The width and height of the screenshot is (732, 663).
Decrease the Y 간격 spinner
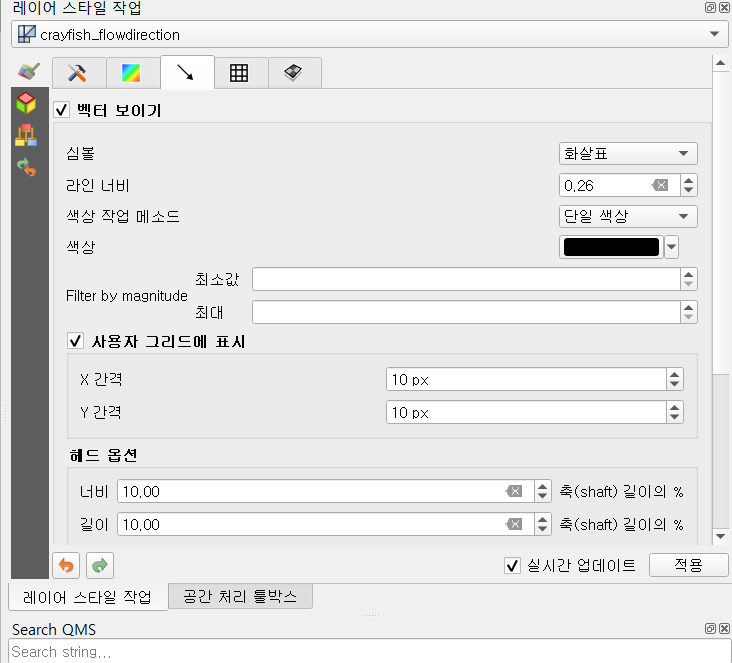click(675, 417)
